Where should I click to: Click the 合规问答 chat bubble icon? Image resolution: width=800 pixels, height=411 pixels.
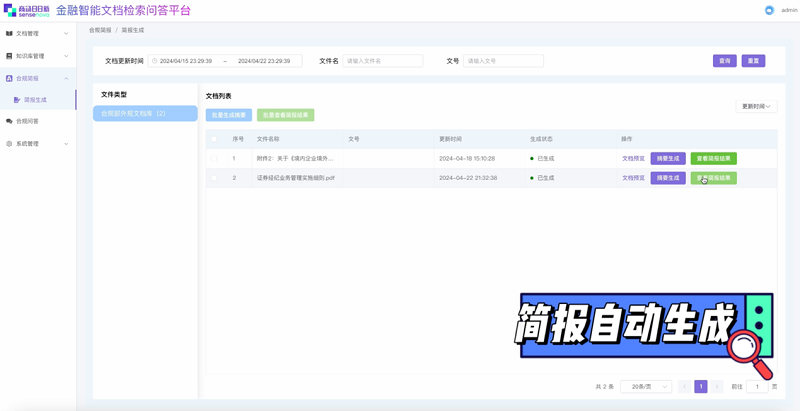click(10, 121)
